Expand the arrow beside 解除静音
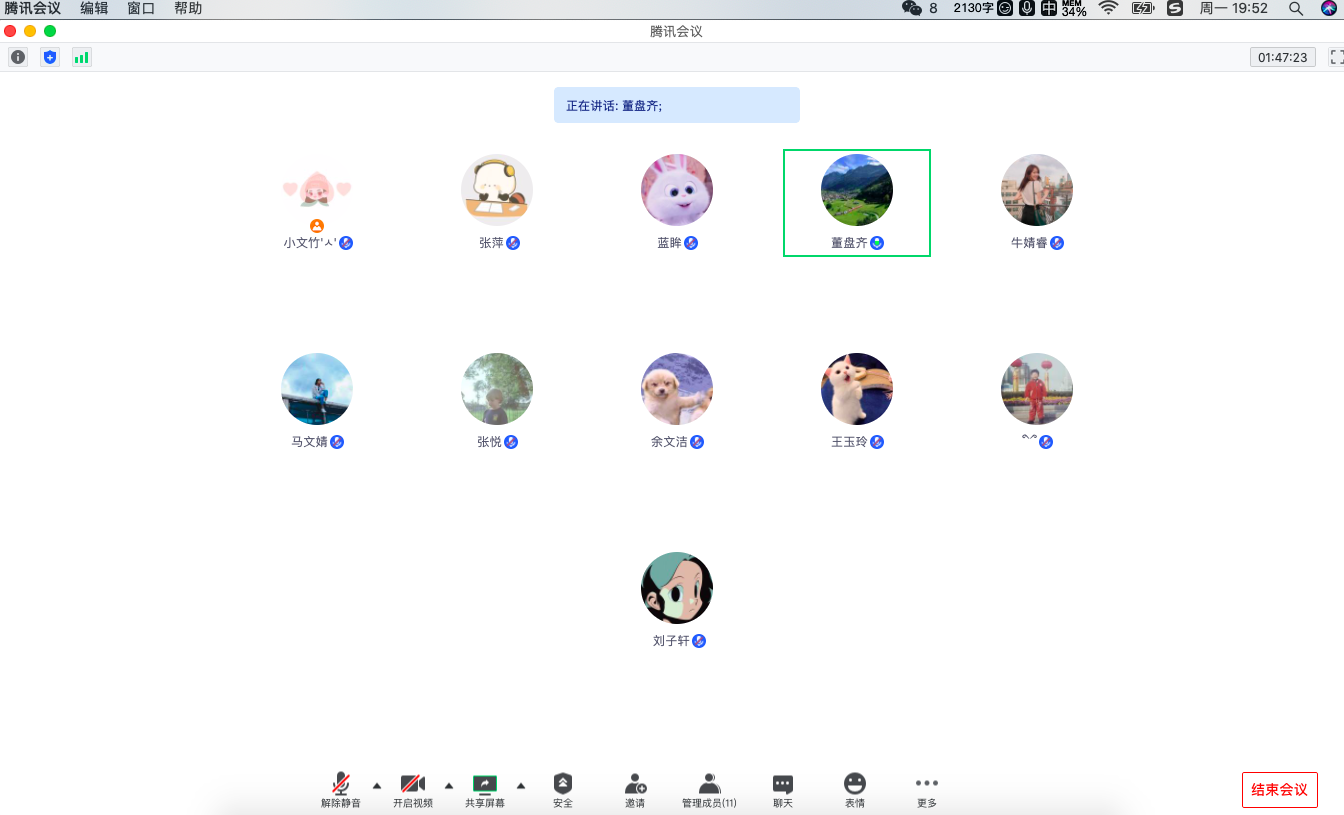 (377, 785)
